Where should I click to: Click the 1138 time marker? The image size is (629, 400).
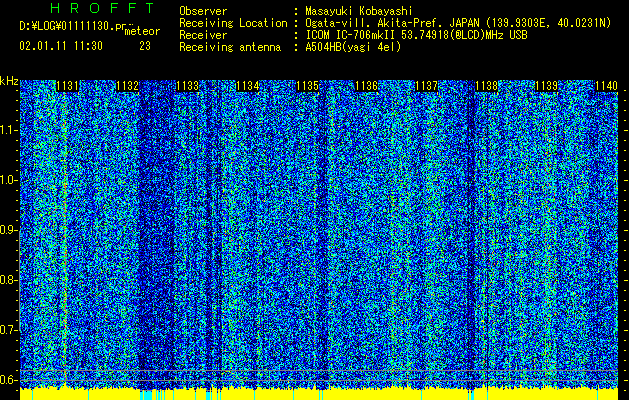pyautogui.click(x=487, y=86)
